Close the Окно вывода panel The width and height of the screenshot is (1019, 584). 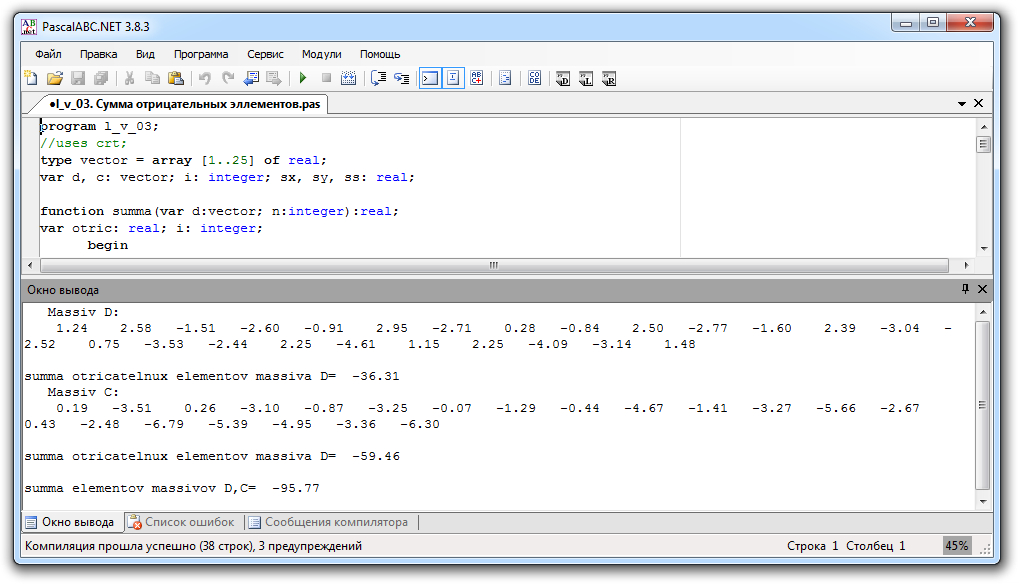click(x=982, y=289)
